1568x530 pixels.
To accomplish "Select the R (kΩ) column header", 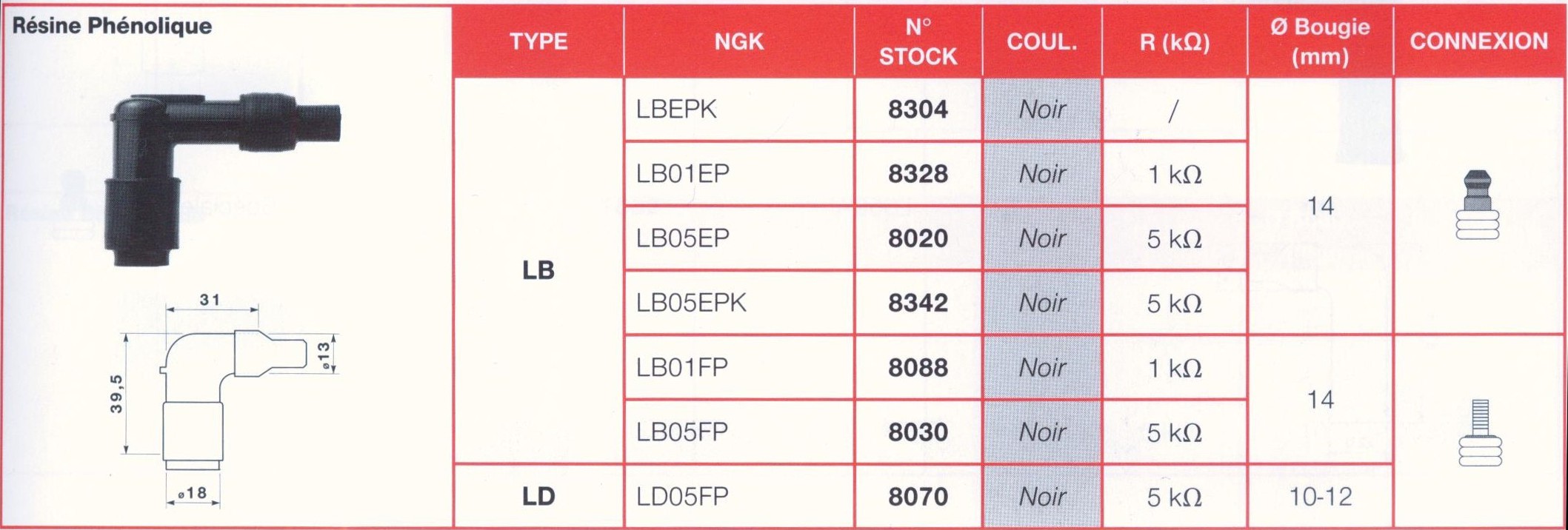I will (x=1174, y=41).
